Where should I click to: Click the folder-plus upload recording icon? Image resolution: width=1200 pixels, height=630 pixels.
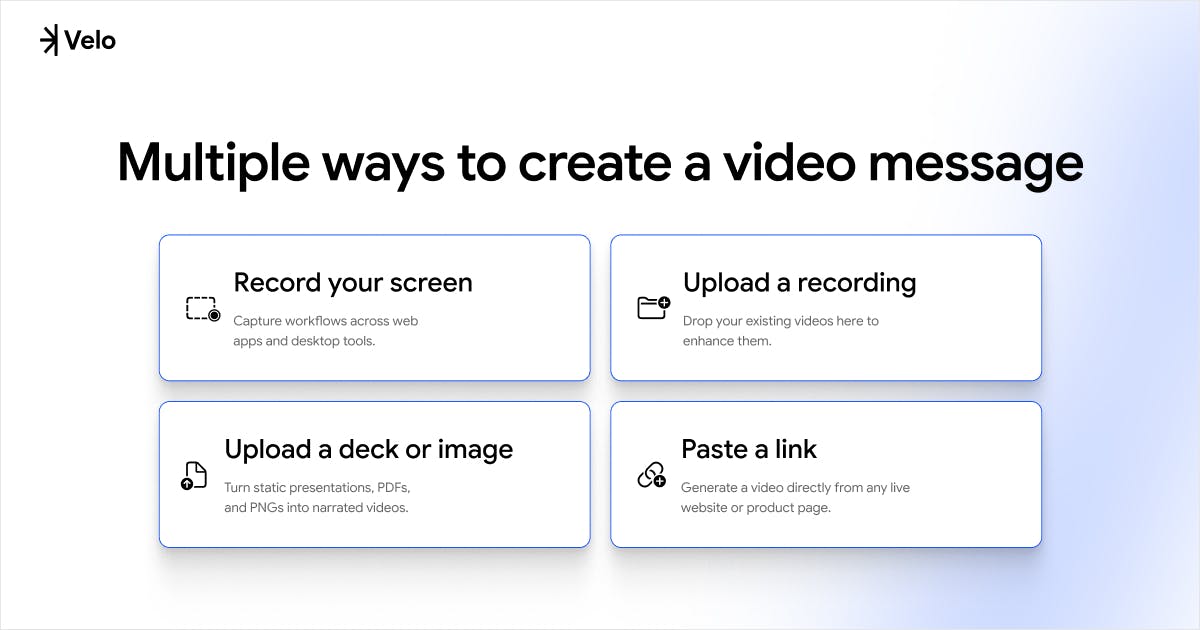(654, 307)
